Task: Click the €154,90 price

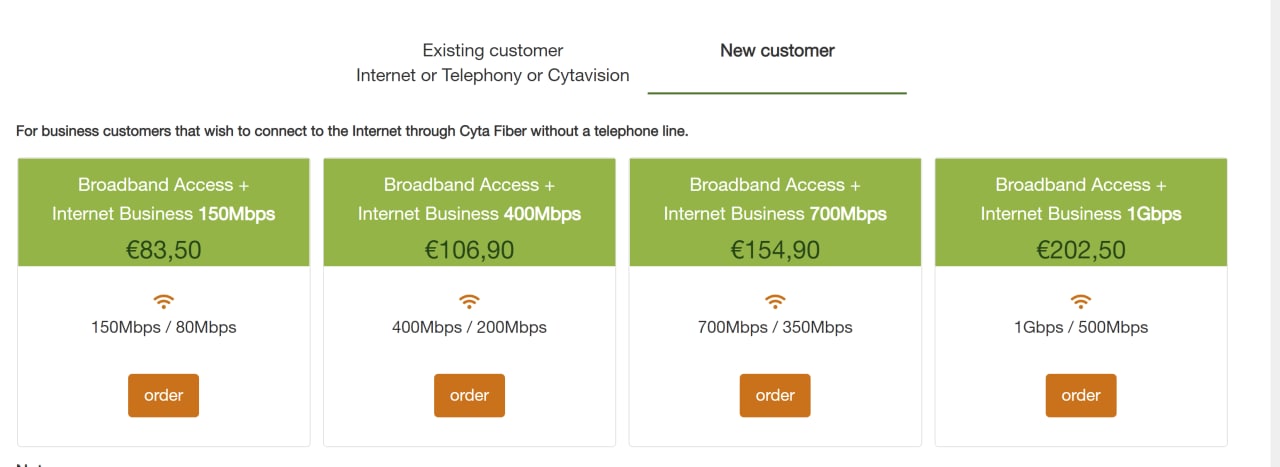Action: point(775,250)
